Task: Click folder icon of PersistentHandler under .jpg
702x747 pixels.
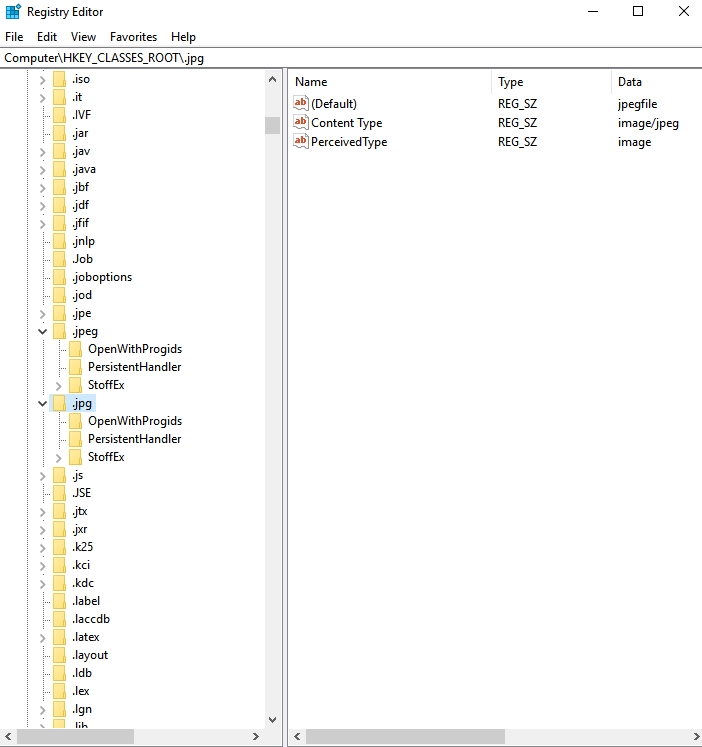Action: coord(76,439)
